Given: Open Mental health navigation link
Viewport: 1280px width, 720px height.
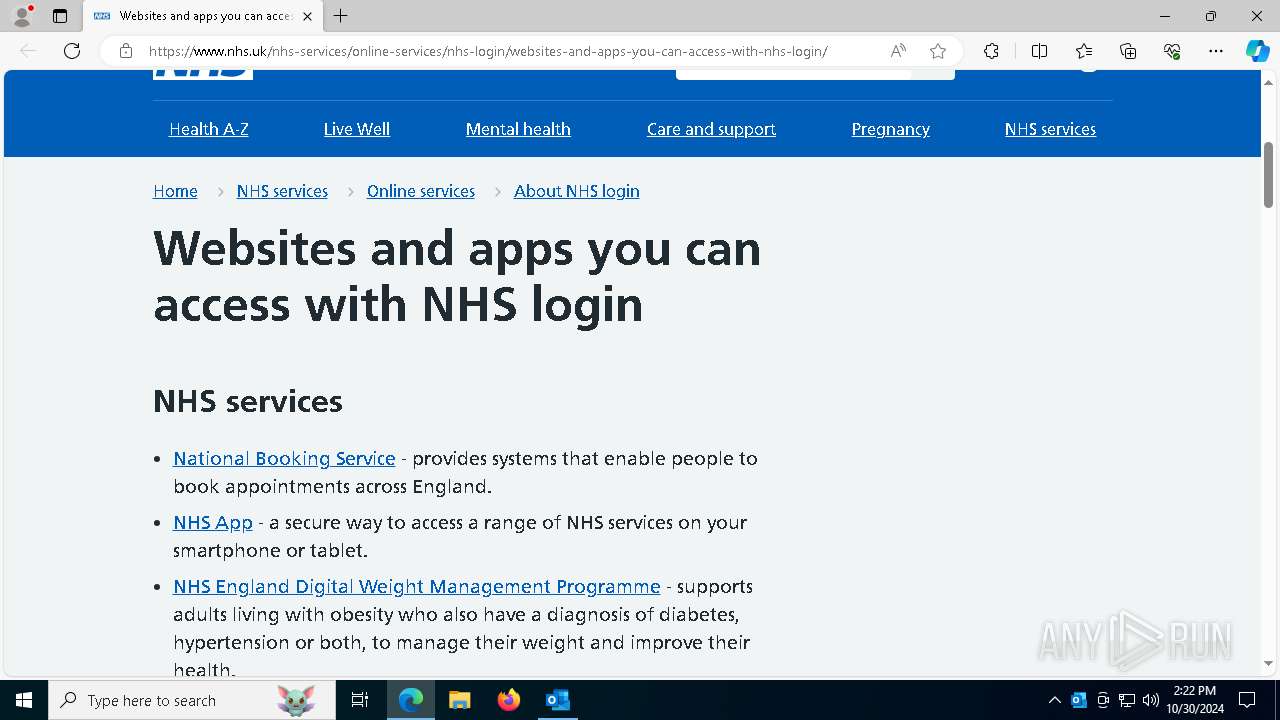Looking at the screenshot, I should point(518,129).
